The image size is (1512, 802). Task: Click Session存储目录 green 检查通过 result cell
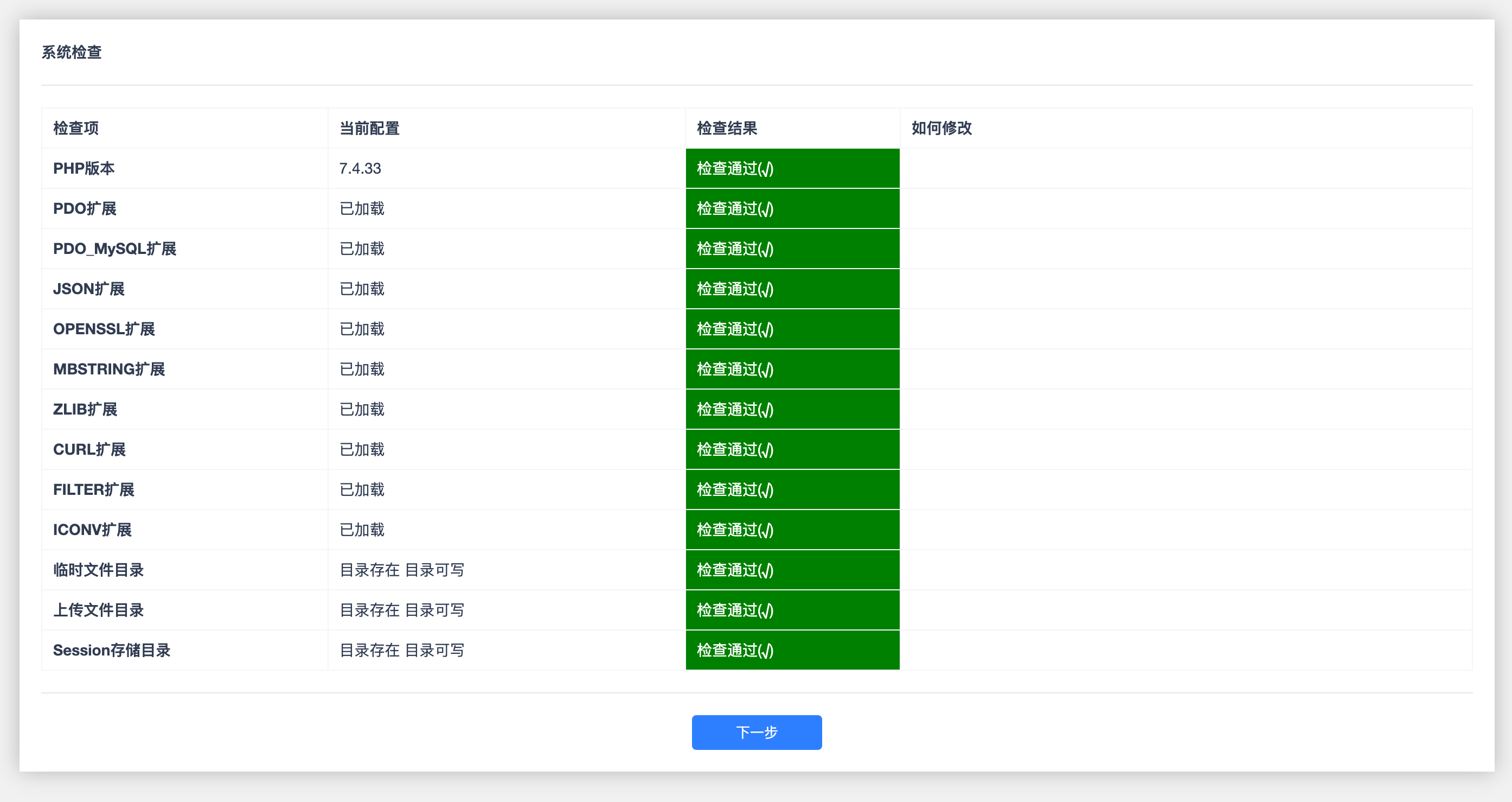point(792,650)
